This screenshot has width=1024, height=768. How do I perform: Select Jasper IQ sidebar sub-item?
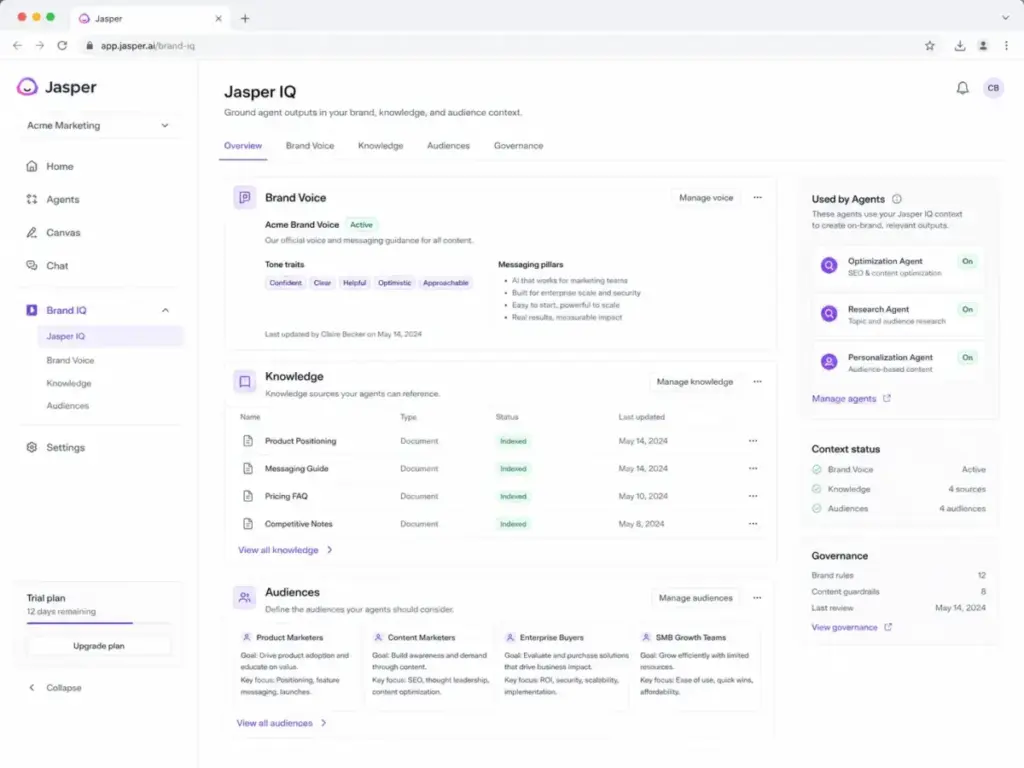coord(110,336)
